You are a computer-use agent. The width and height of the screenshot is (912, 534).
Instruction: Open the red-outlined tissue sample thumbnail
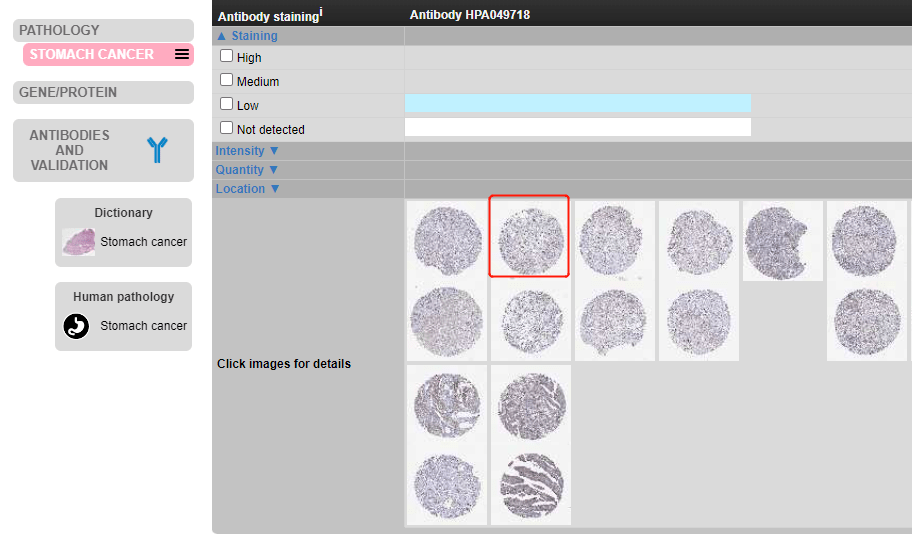pos(530,236)
